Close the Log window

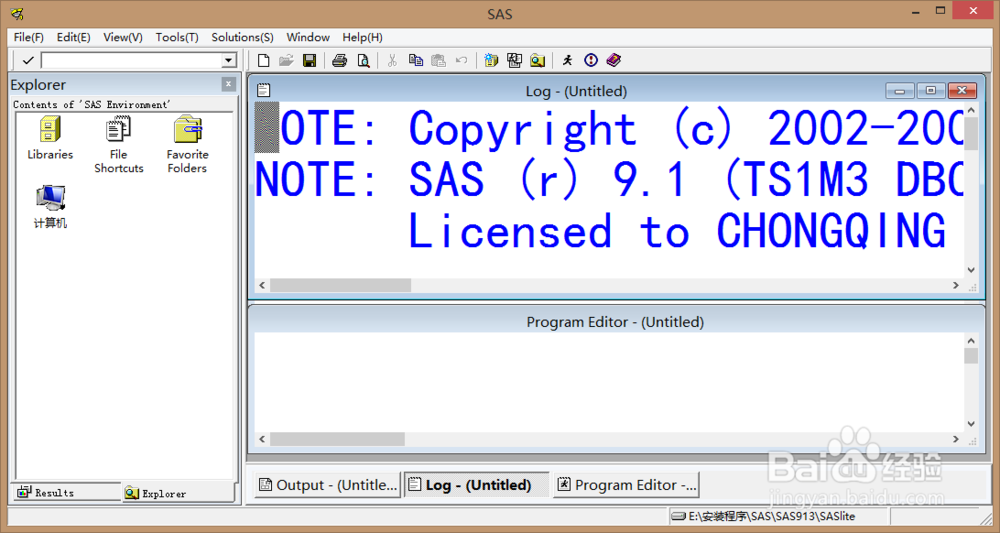[x=962, y=91]
